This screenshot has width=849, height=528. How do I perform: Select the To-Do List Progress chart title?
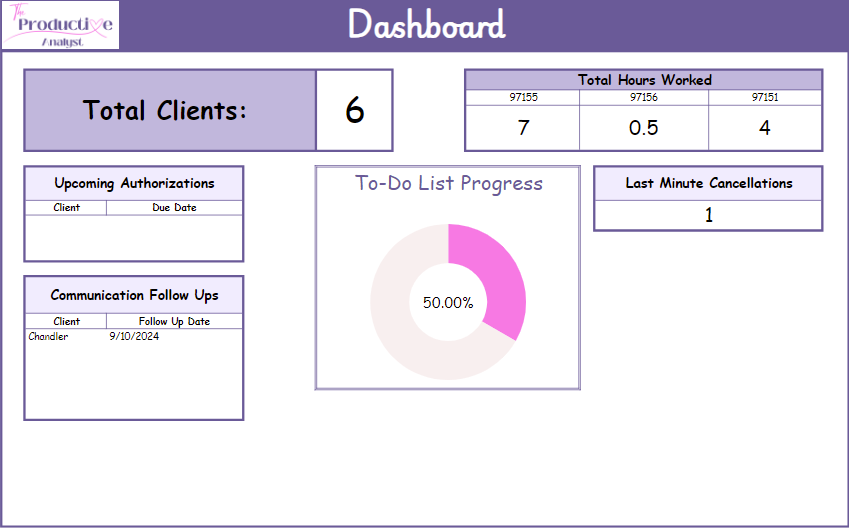tap(448, 184)
